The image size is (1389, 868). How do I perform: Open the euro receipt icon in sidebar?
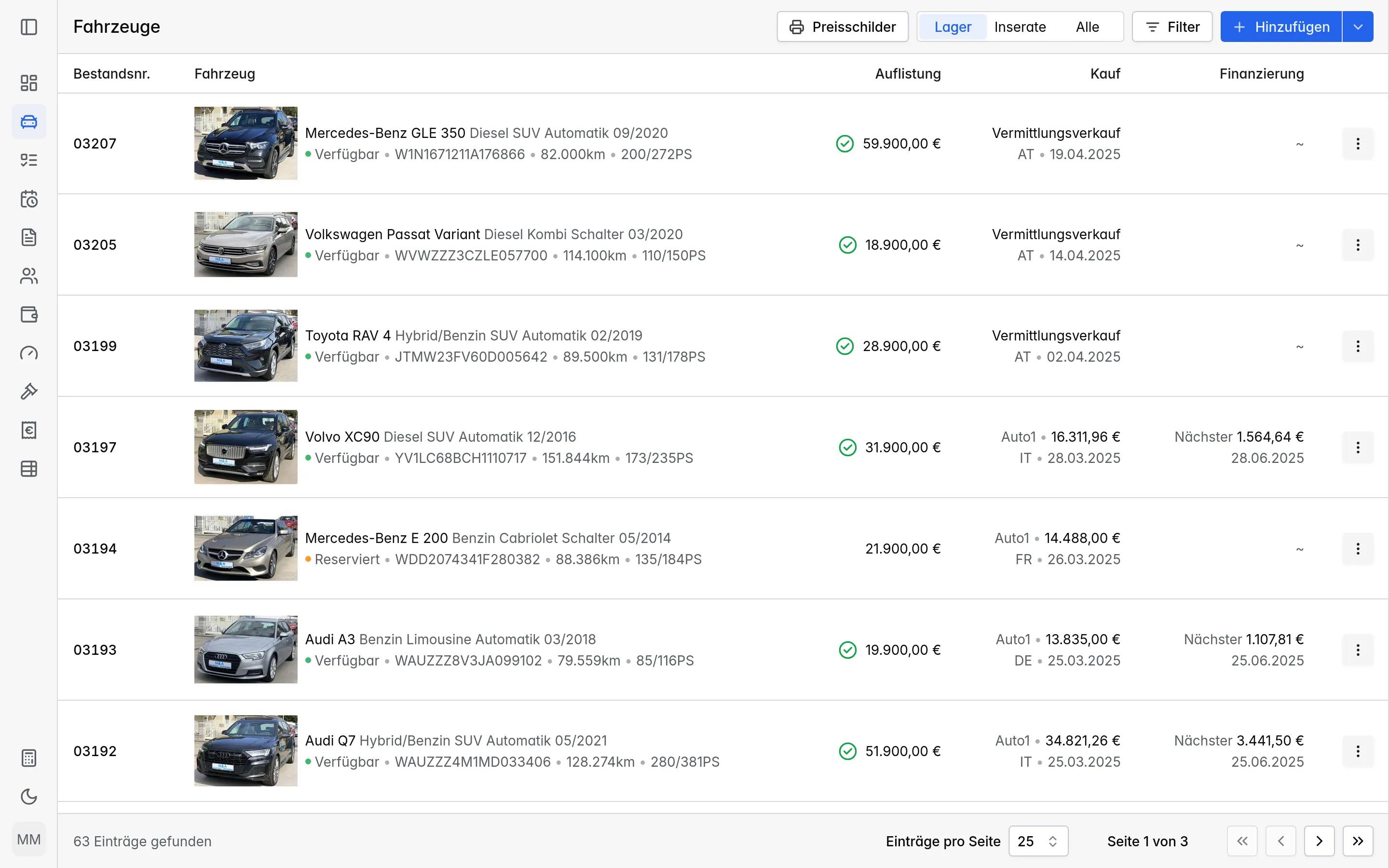[x=29, y=430]
